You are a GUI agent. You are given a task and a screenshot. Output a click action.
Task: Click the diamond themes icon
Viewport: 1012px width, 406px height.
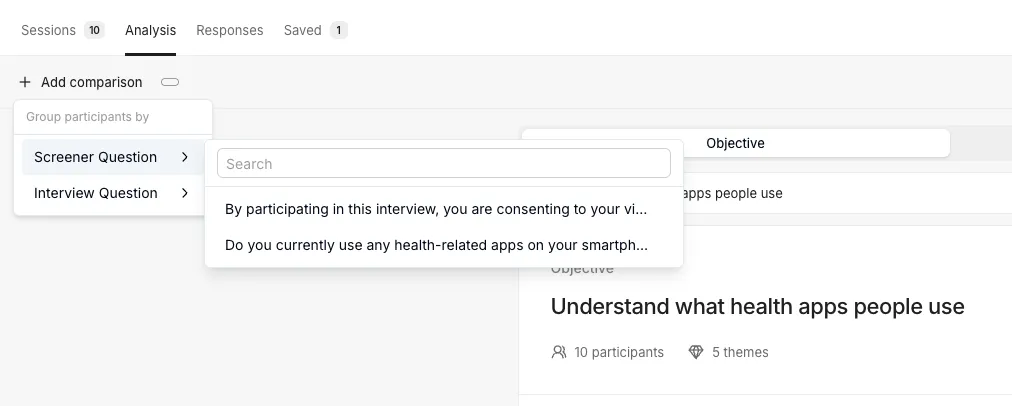point(696,352)
